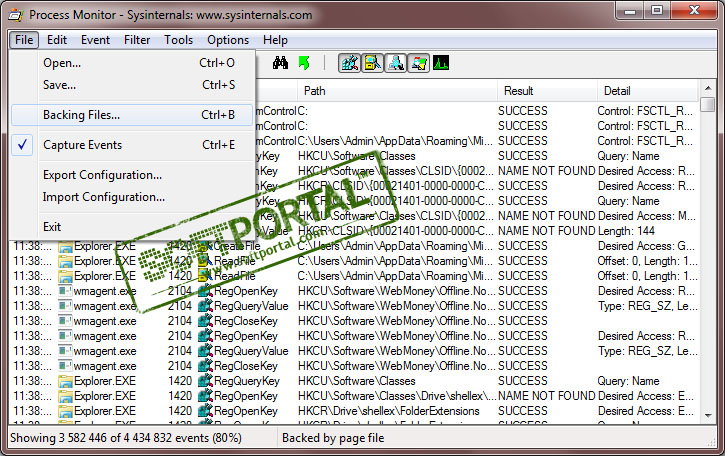Image resolution: width=725 pixels, height=456 pixels.
Task: Click 'Desired Access: M...' detail cell
Action: click(x=646, y=216)
